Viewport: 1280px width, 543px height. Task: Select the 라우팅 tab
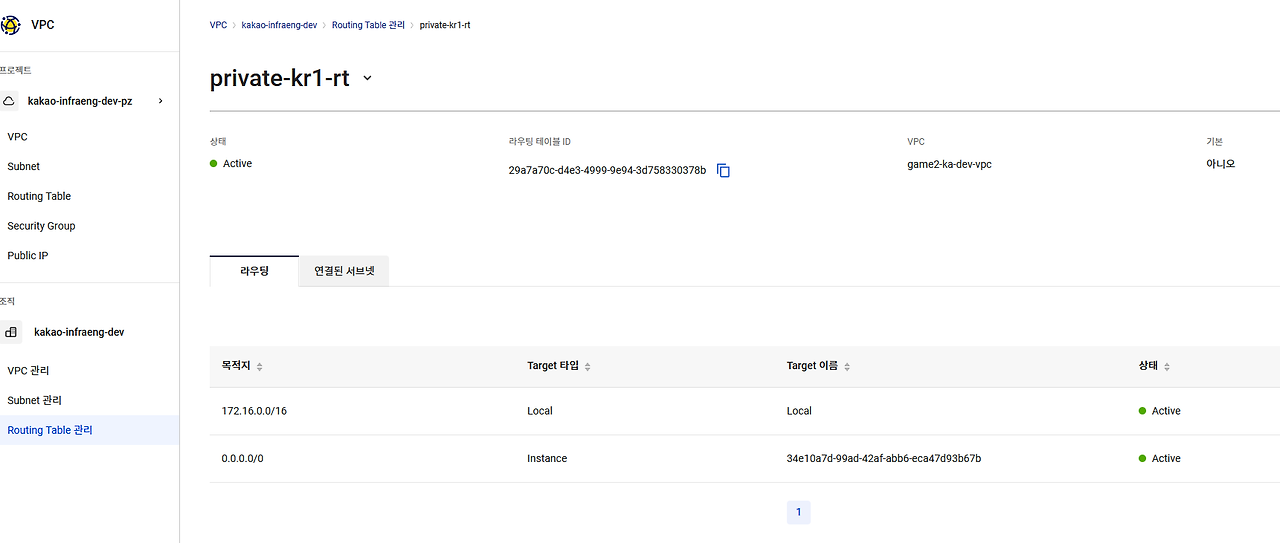254,271
